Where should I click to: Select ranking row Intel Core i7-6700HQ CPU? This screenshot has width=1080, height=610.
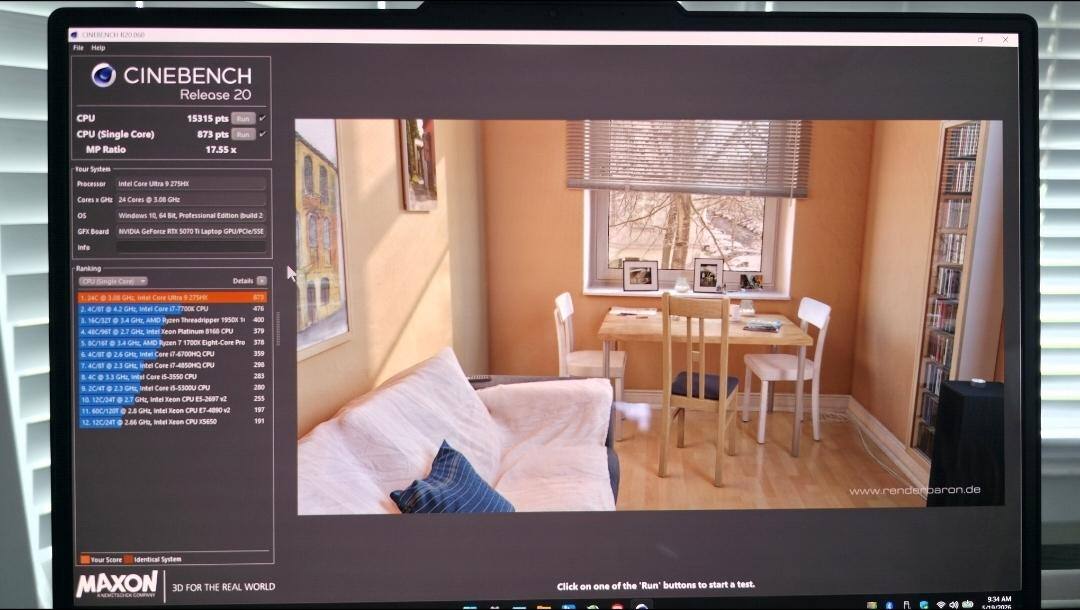(x=172, y=354)
